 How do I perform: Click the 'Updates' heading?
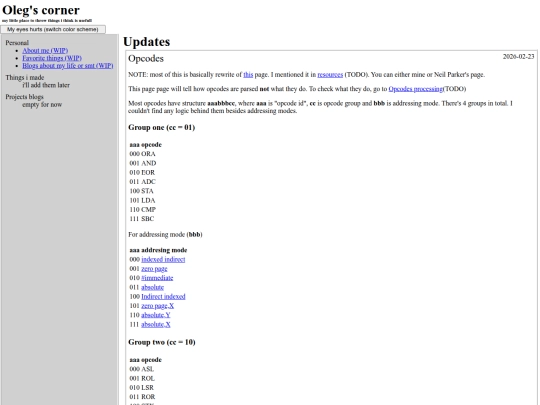pyautogui.click(x=147, y=42)
